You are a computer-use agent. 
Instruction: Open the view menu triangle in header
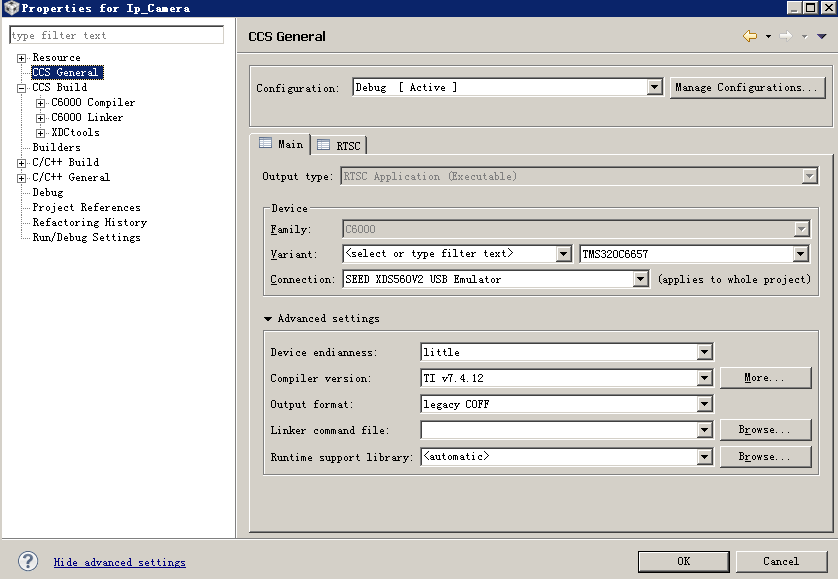[x=821, y=36]
